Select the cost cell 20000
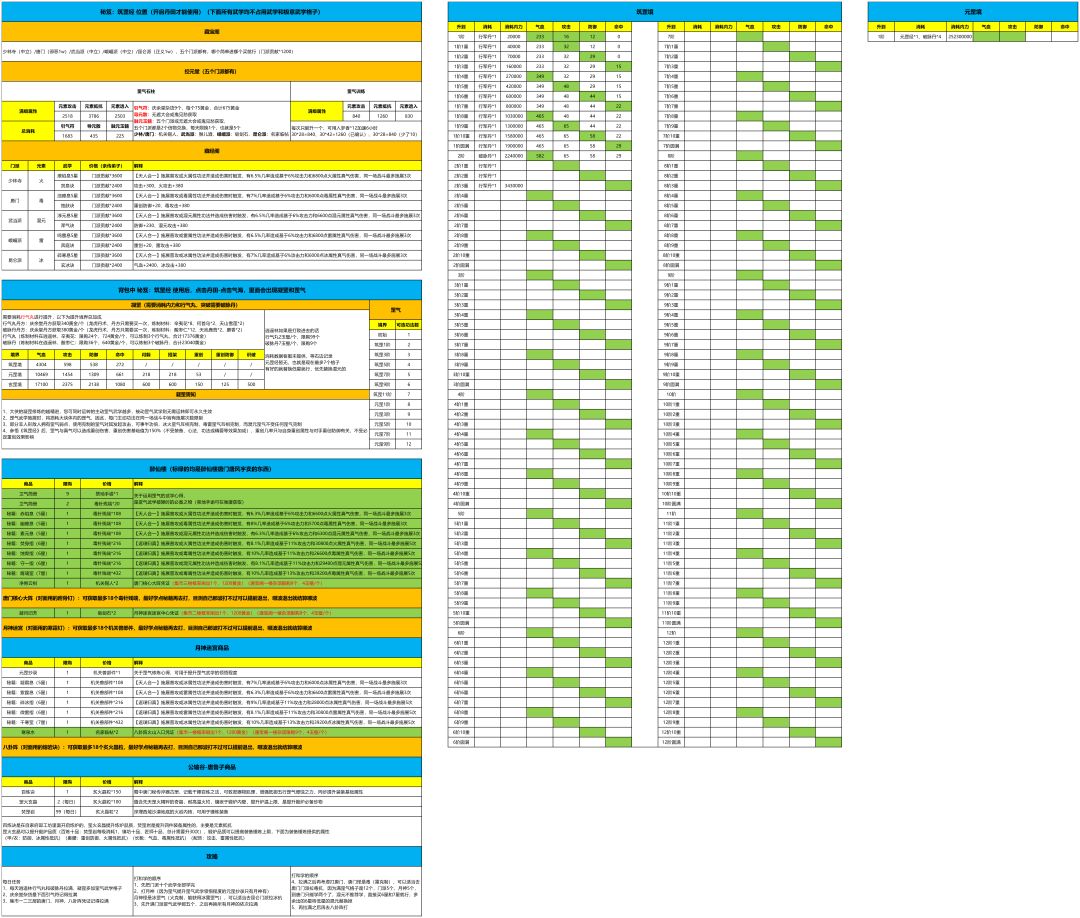This screenshot has height=918, width=1080. tap(514, 36)
